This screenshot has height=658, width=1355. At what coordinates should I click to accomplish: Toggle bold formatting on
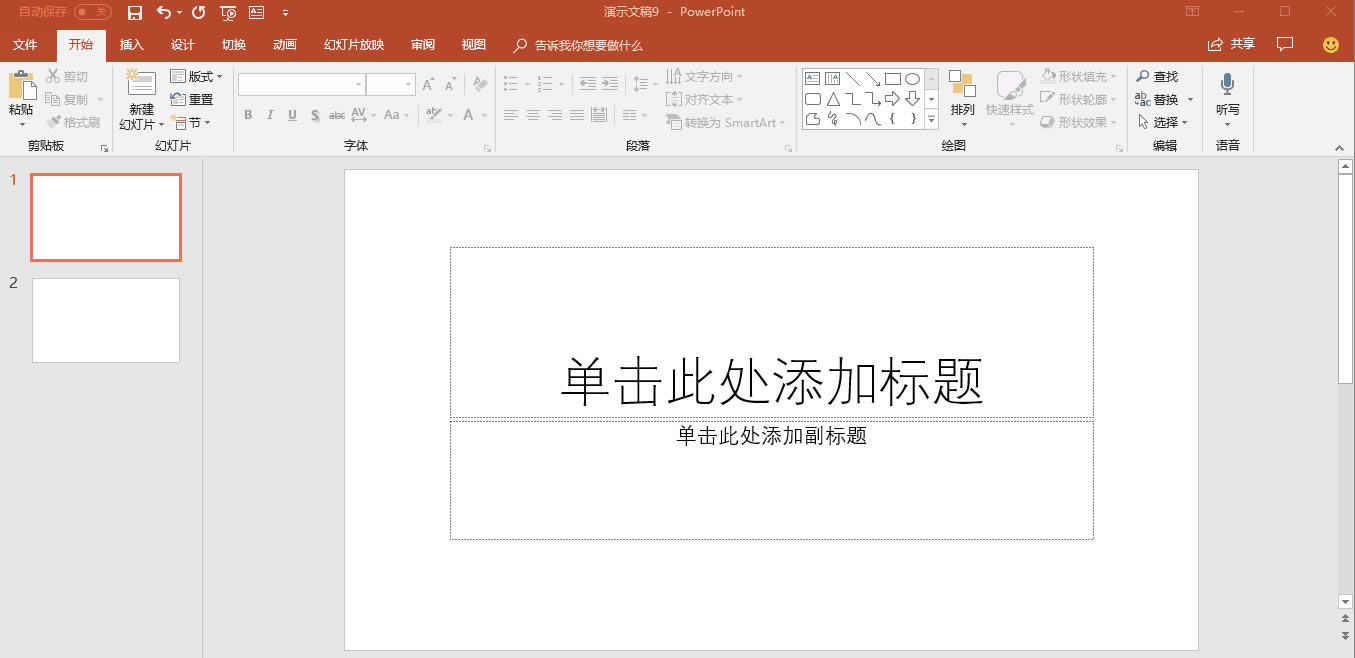click(x=247, y=115)
